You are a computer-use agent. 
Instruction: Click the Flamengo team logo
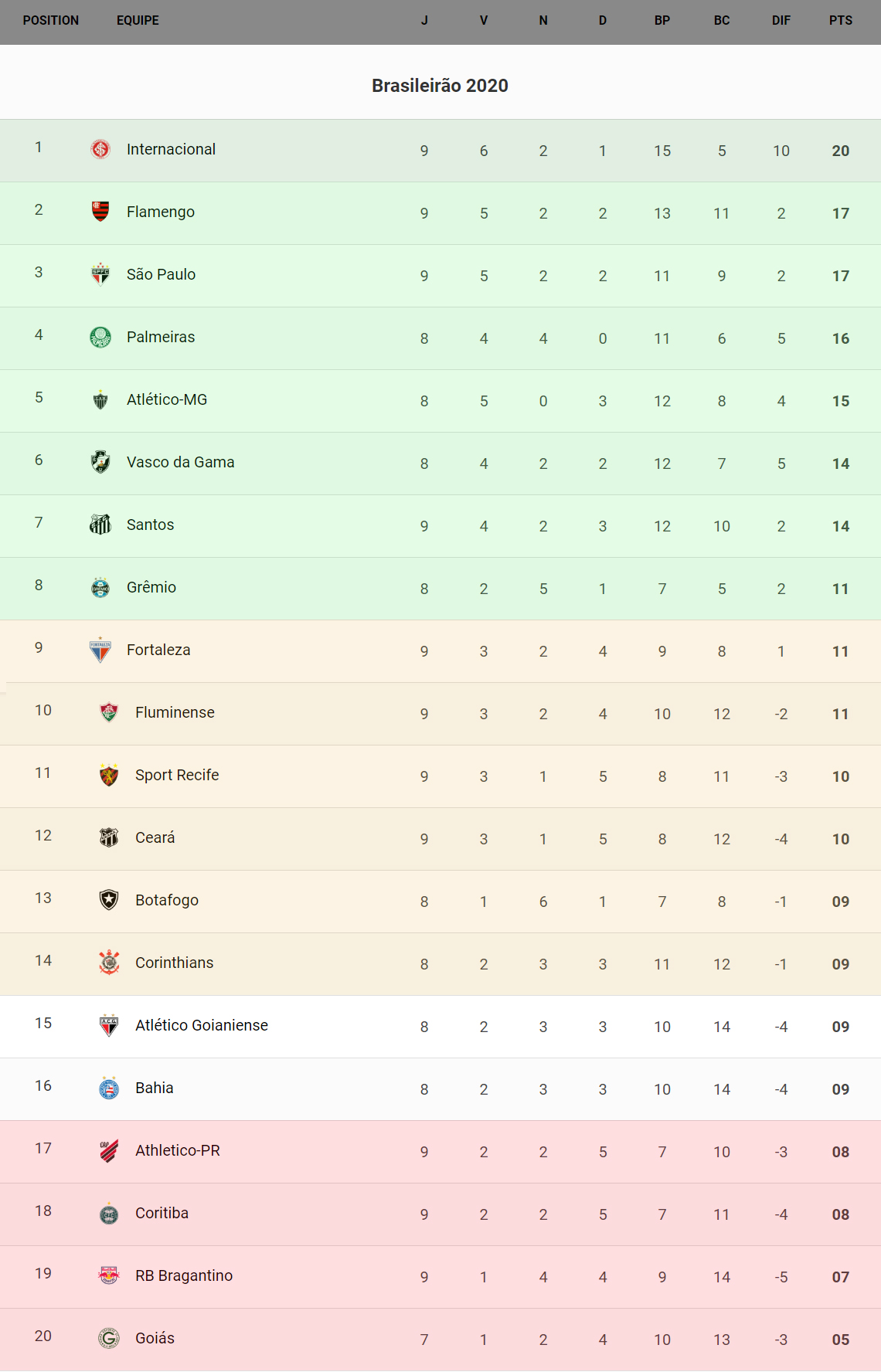pos(100,212)
